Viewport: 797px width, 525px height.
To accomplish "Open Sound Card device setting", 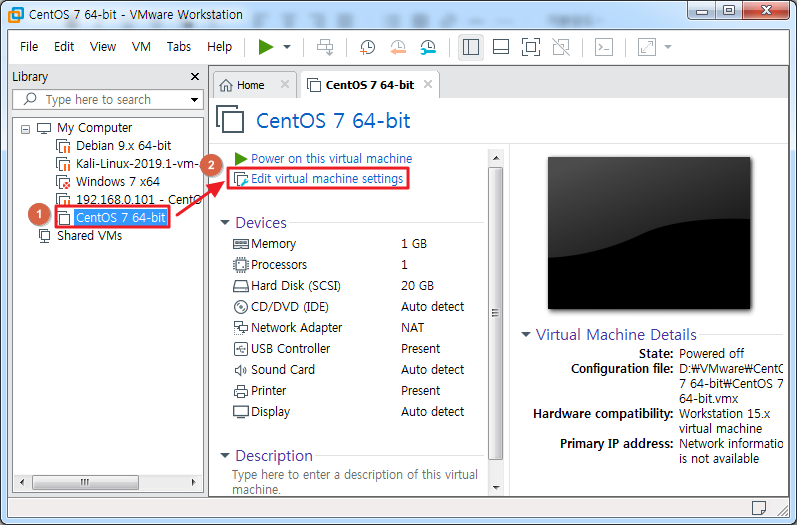I will coord(283,369).
